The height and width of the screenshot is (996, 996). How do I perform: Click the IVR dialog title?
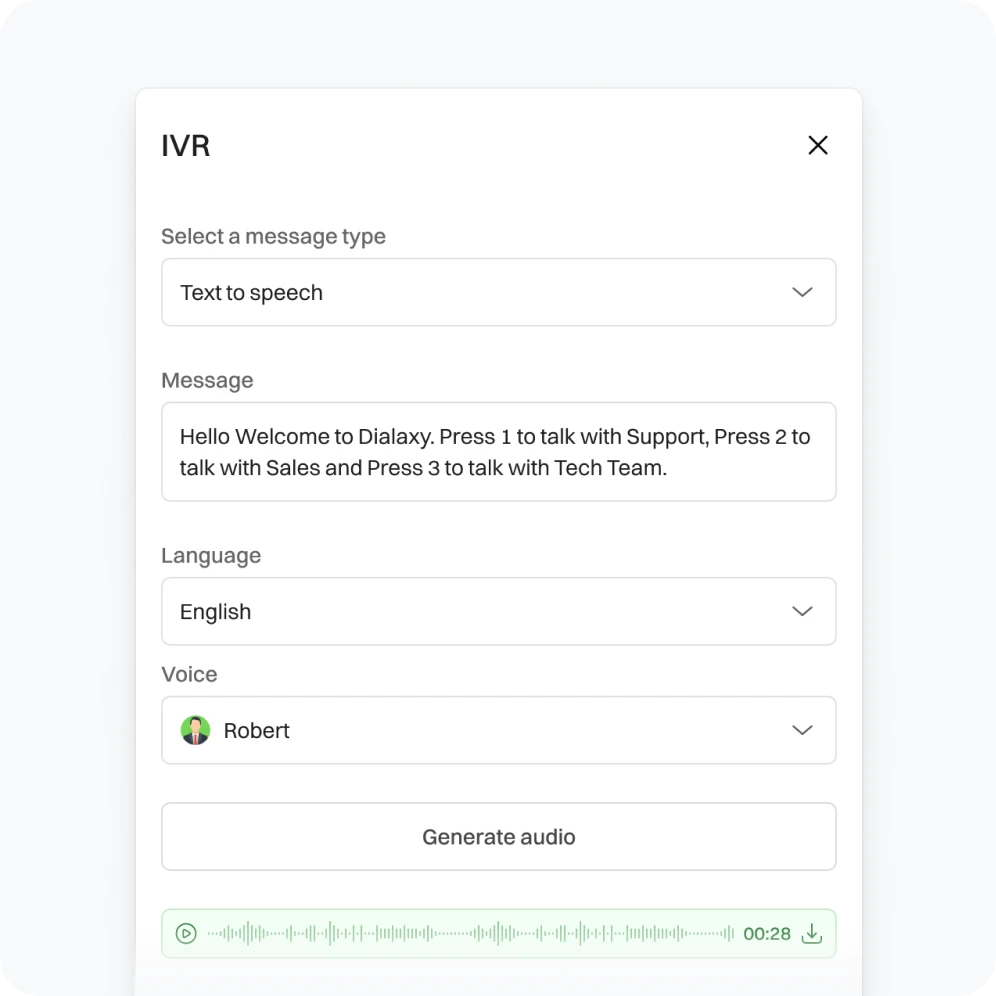[186, 146]
